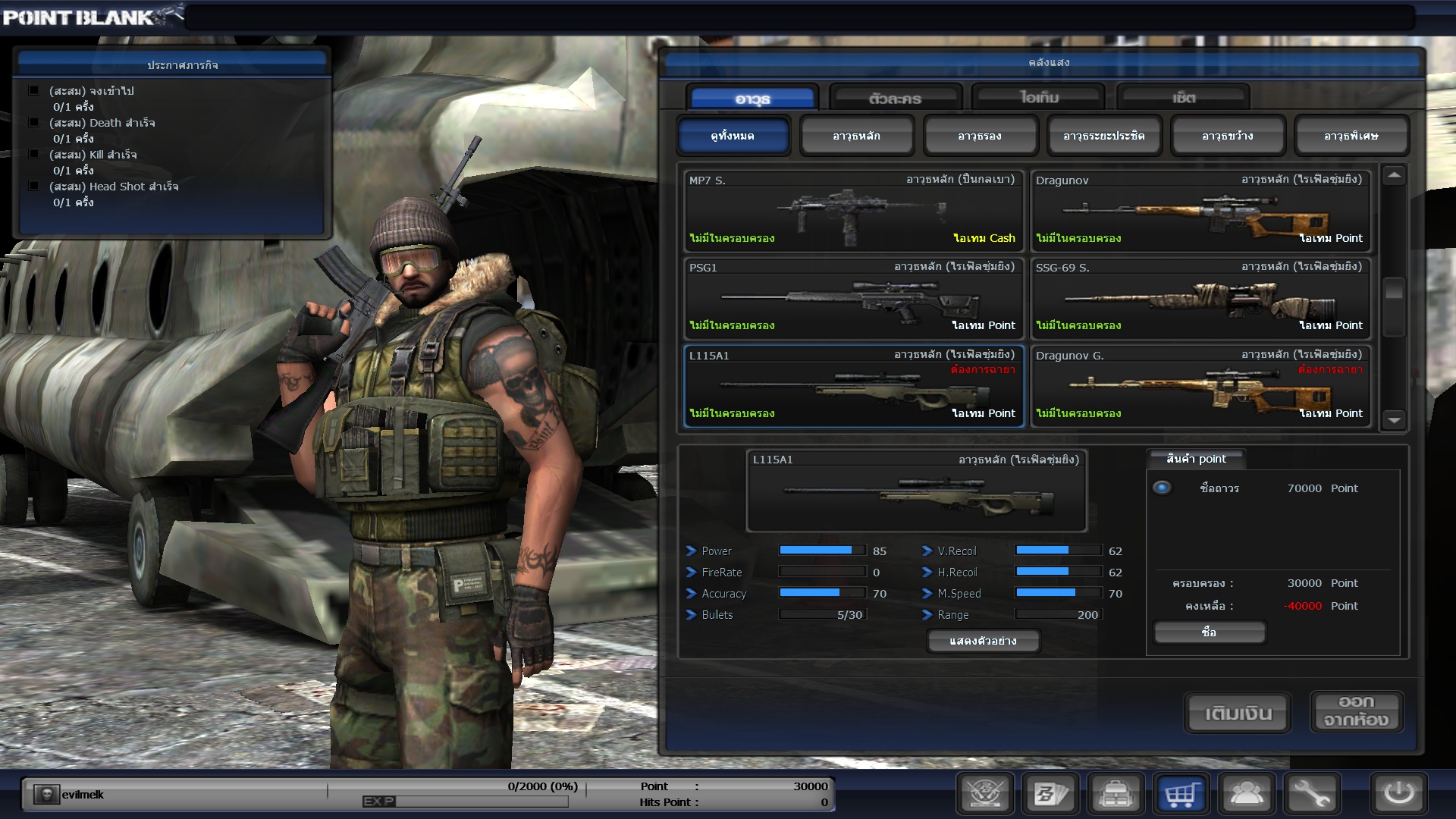Click the power exit icon
Image resolution: width=1456 pixels, height=819 pixels.
tap(1398, 794)
